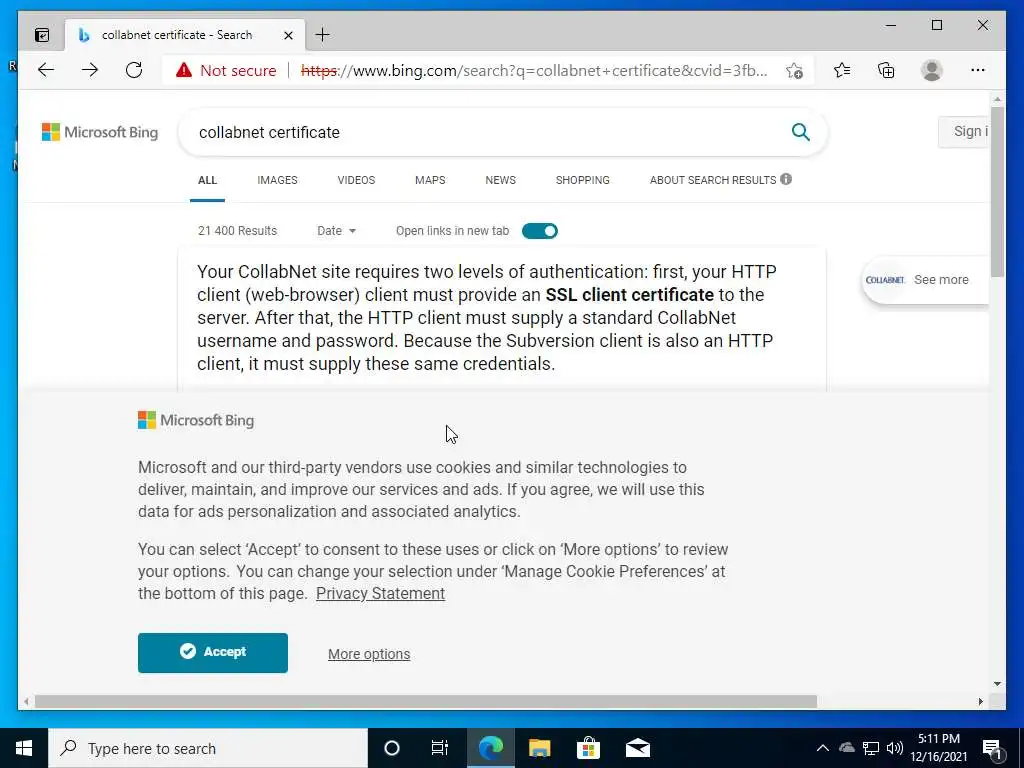
Task: Click the Edge icon in the taskbar
Action: (x=491, y=748)
